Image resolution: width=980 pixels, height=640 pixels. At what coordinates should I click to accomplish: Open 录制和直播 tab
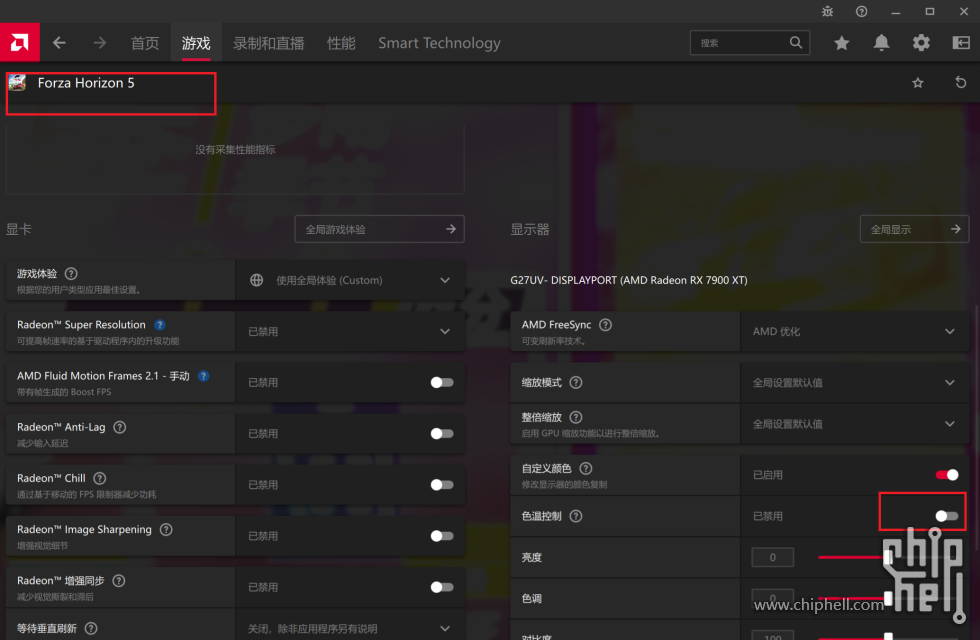point(269,42)
